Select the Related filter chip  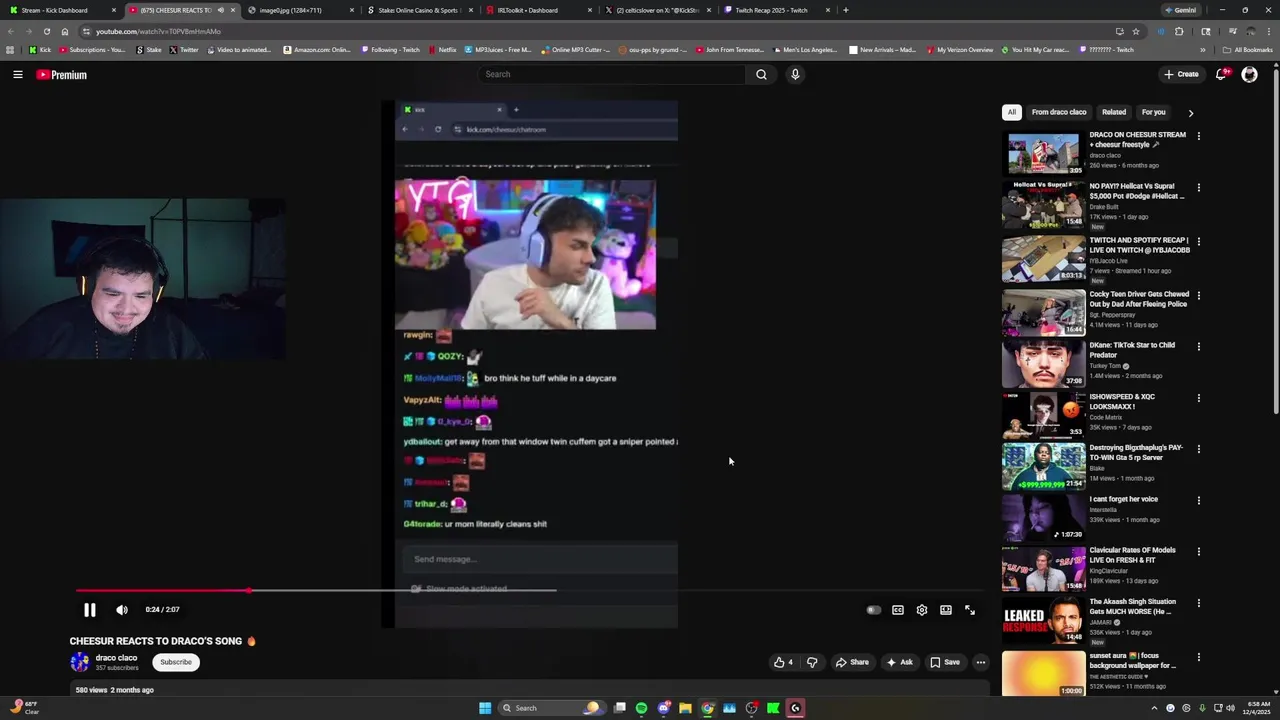tap(1114, 112)
